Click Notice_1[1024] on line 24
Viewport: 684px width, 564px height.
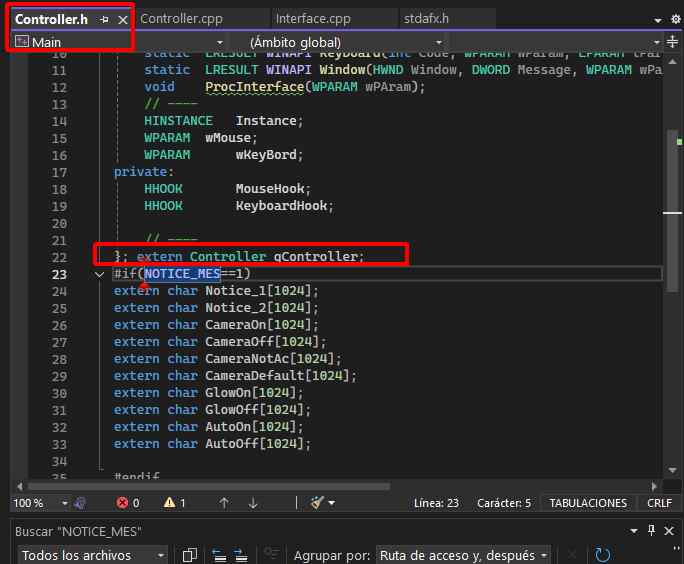258,291
